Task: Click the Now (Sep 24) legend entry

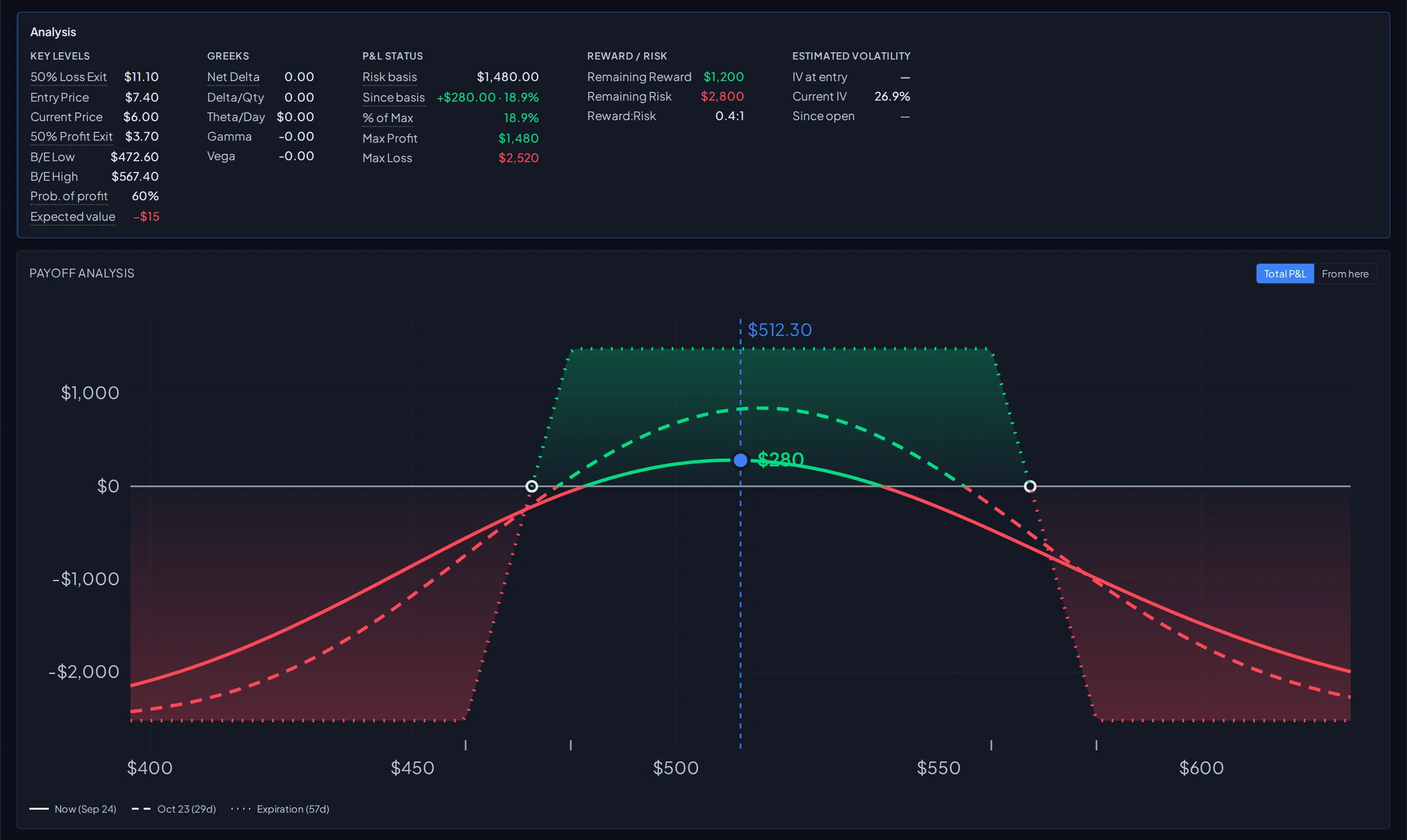Action: point(73,809)
